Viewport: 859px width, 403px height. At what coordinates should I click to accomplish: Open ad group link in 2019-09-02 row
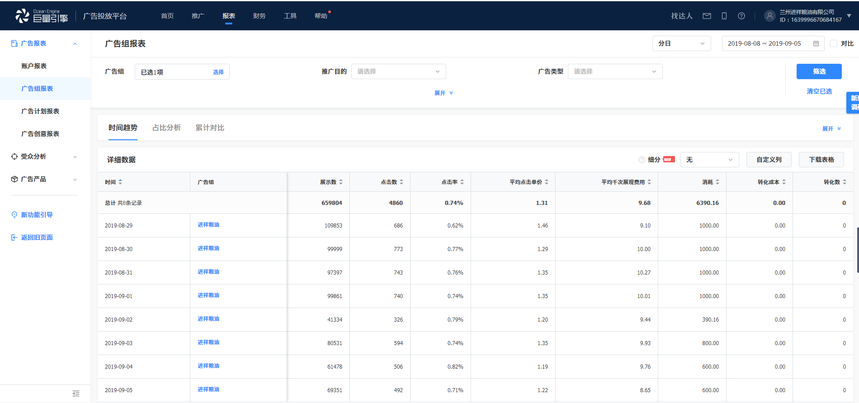click(x=208, y=319)
